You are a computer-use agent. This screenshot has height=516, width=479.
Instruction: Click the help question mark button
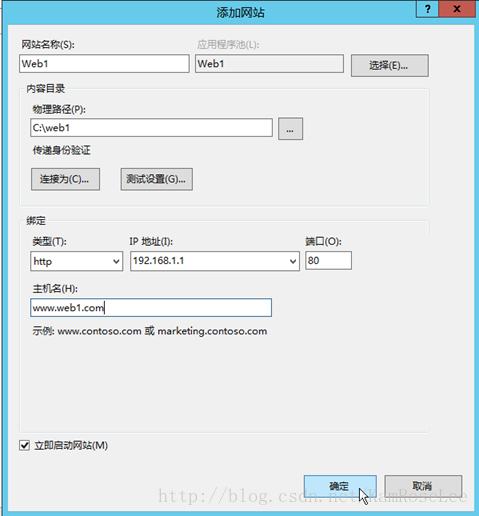428,9
